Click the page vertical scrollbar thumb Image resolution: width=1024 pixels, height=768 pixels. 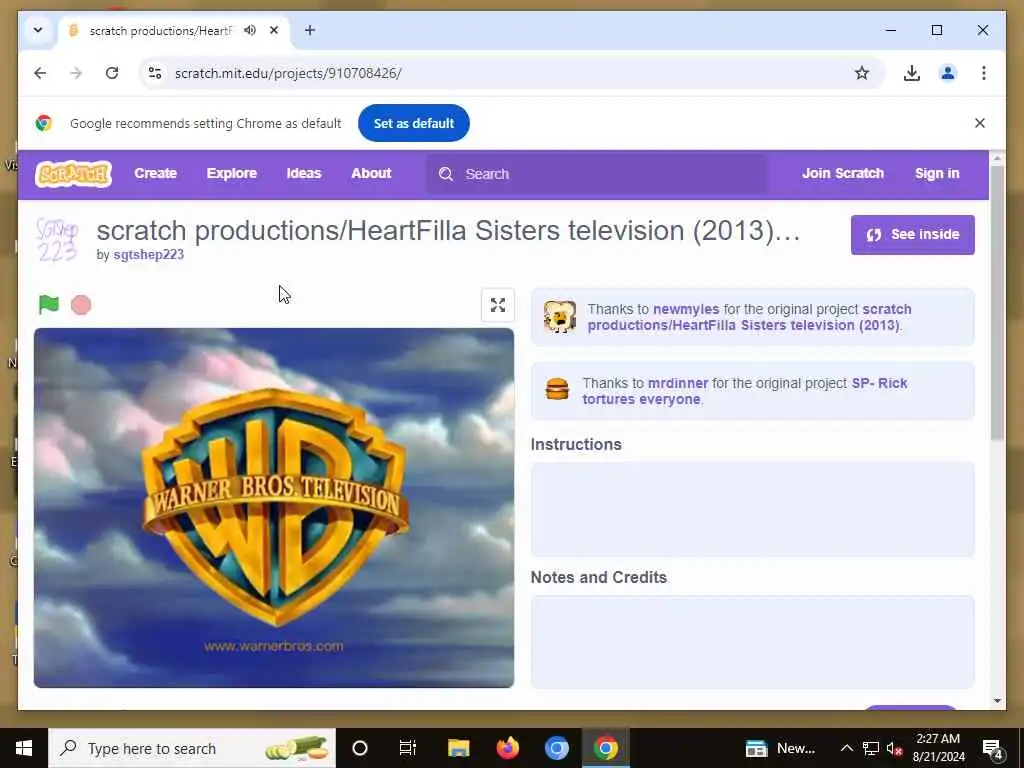pyautogui.click(x=997, y=302)
